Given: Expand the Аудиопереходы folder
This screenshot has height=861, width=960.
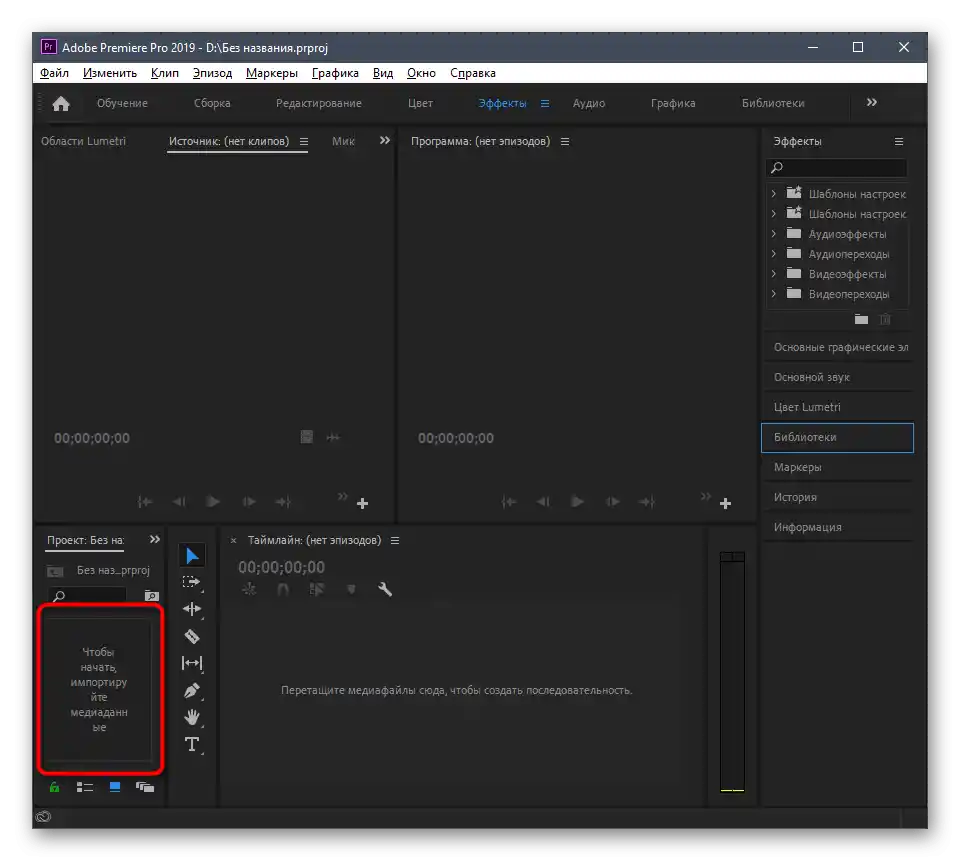Looking at the screenshot, I should [773, 254].
